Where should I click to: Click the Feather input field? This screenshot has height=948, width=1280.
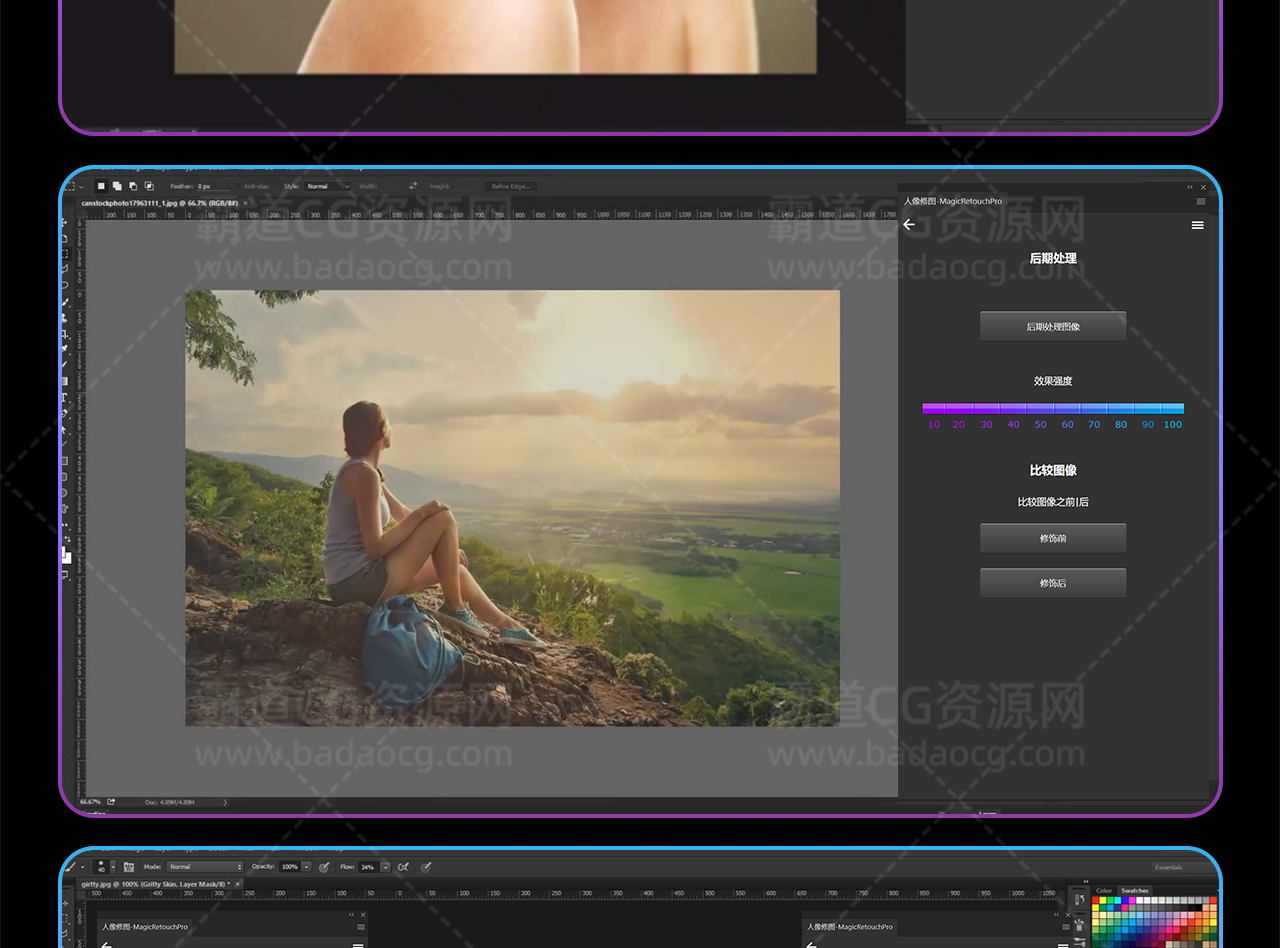pyautogui.click(x=212, y=186)
